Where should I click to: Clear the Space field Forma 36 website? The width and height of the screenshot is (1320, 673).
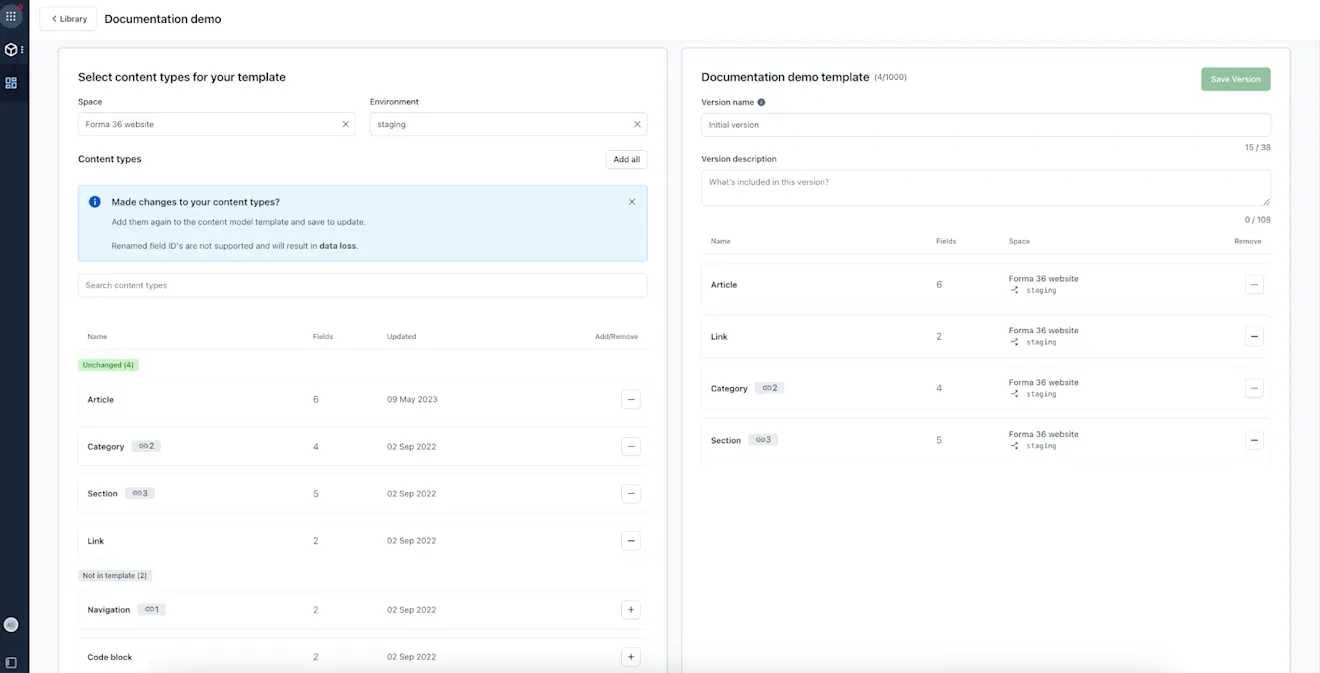point(346,124)
